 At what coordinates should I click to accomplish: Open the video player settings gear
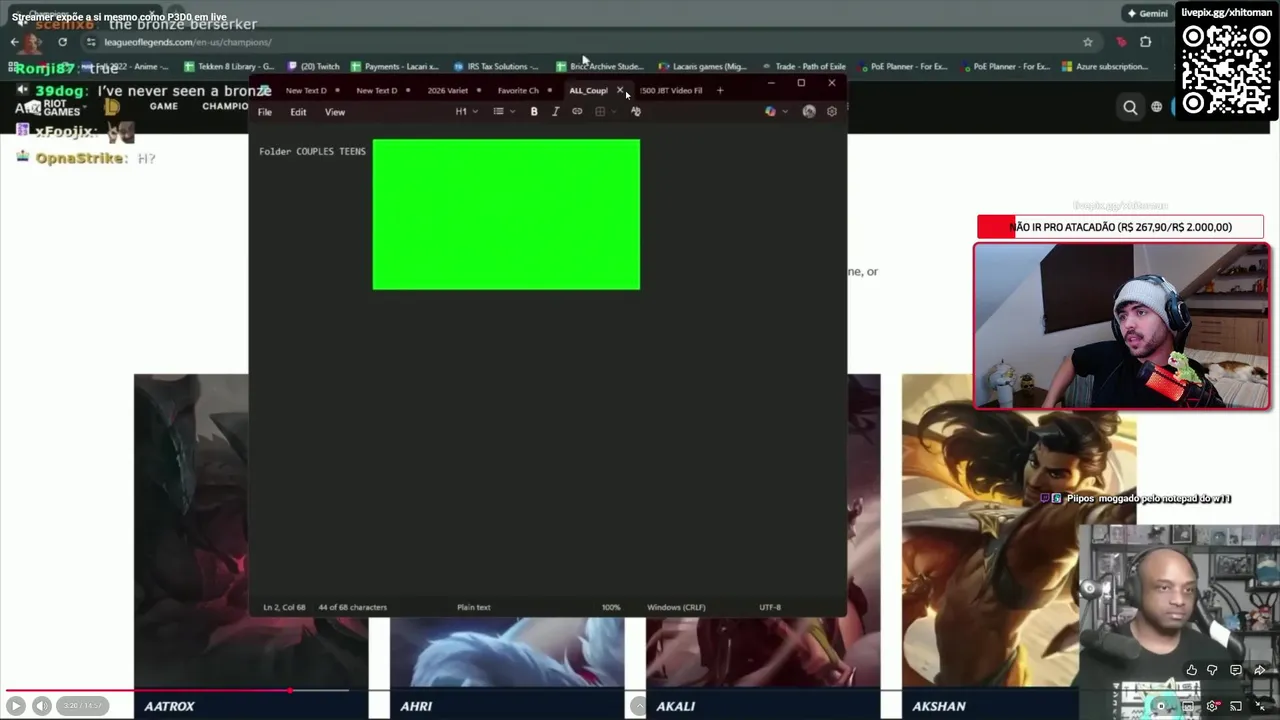click(x=1213, y=706)
